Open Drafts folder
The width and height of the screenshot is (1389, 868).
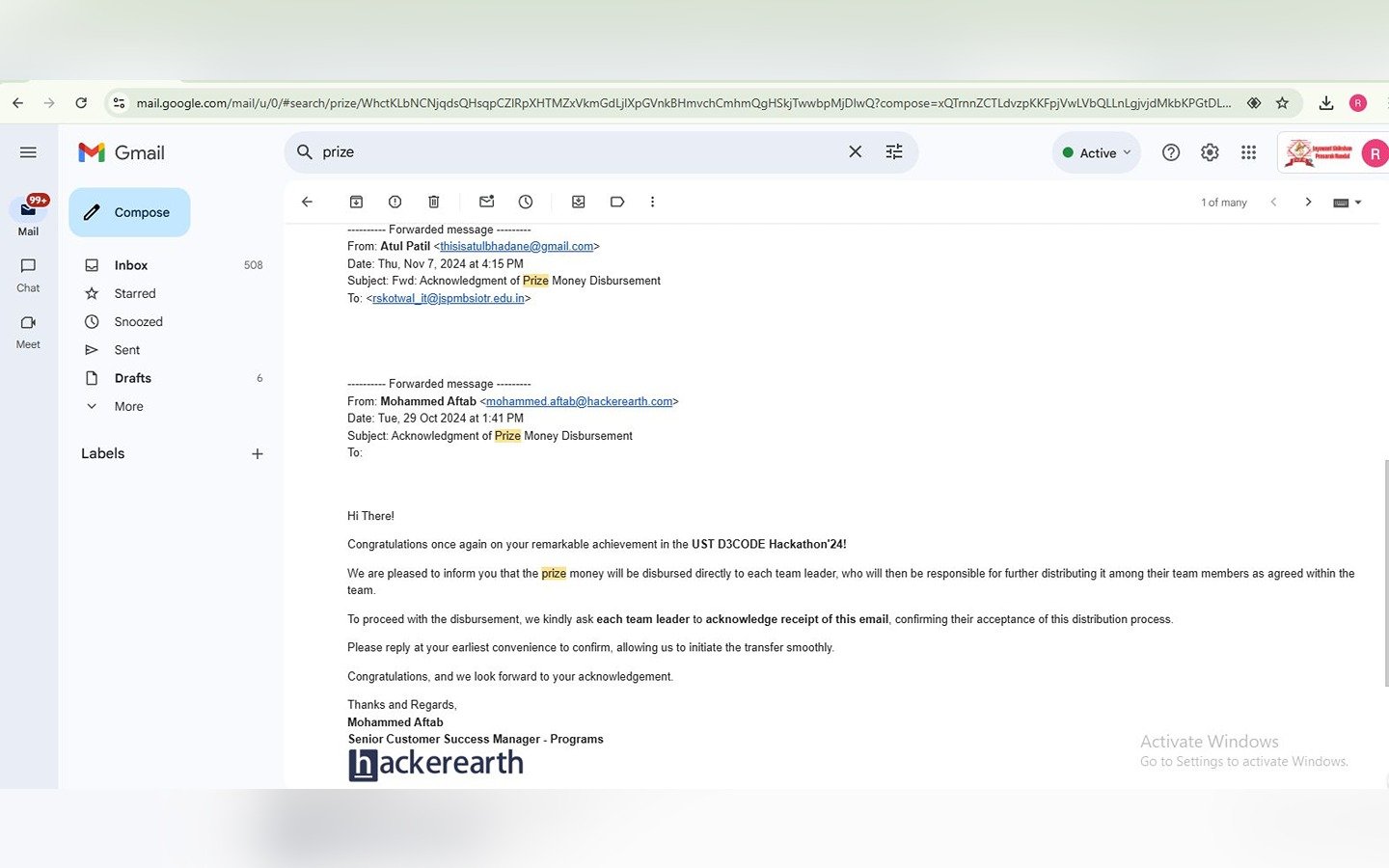pos(132,378)
